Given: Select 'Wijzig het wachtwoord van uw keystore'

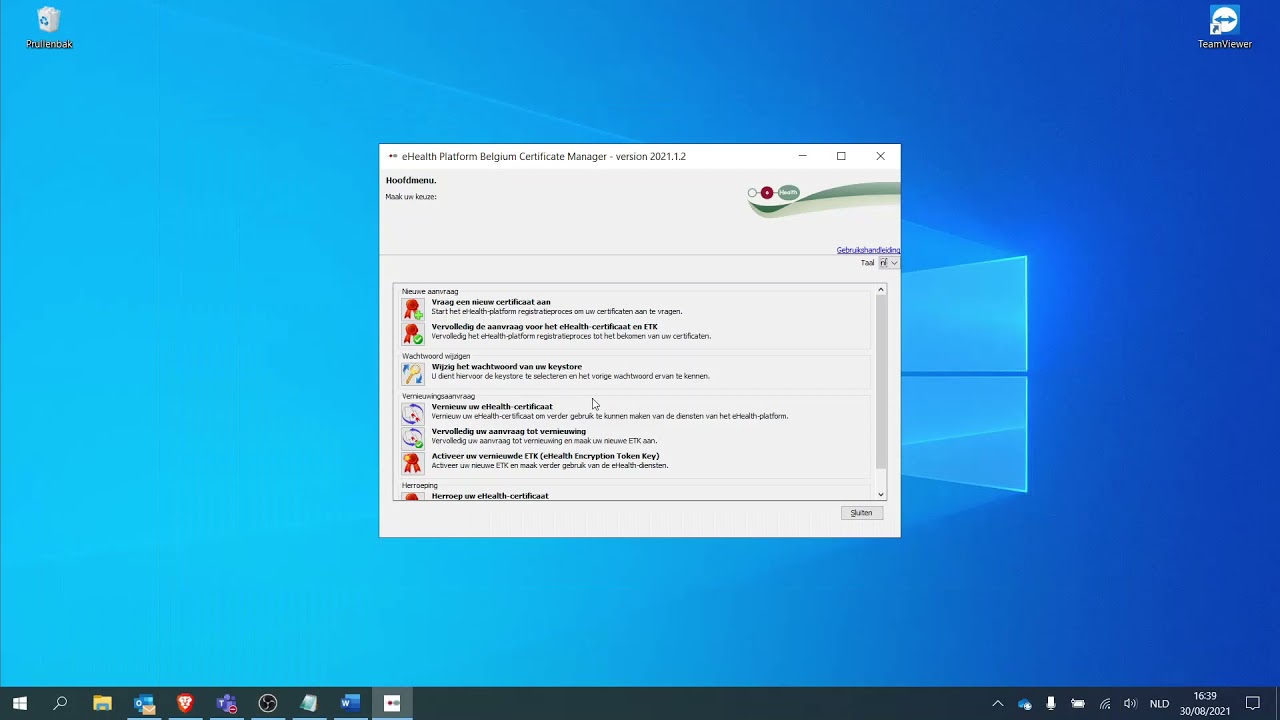Looking at the screenshot, I should coord(506,367).
